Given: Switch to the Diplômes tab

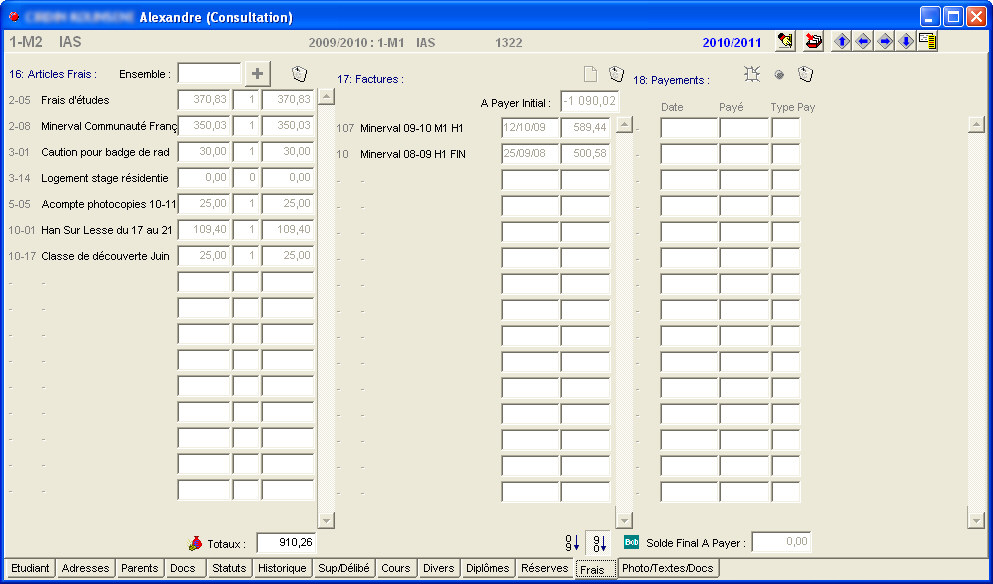Looking at the screenshot, I should [x=488, y=568].
